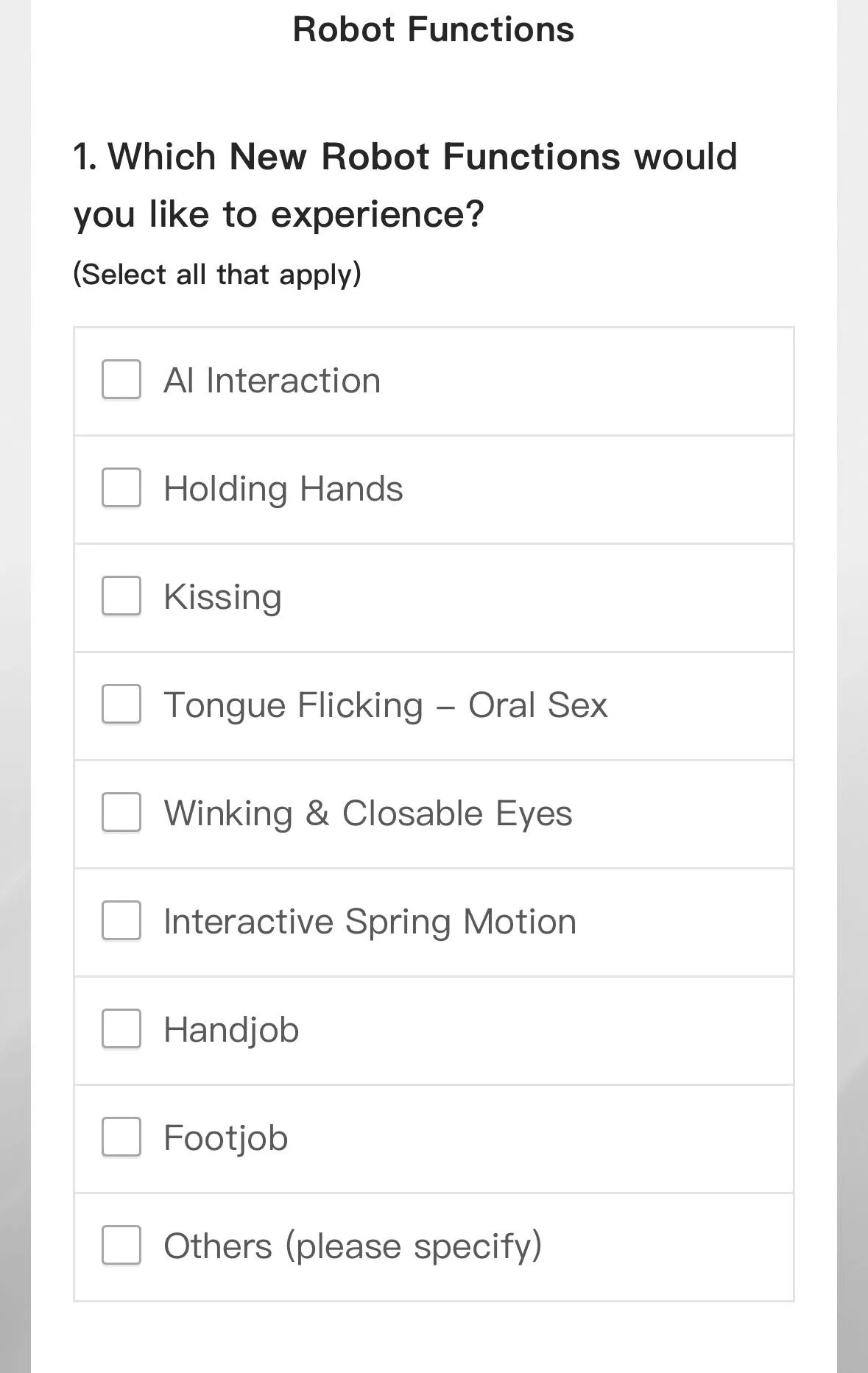The width and height of the screenshot is (868, 1373).
Task: Tick the Holding Hands checkbox
Action: click(x=121, y=488)
